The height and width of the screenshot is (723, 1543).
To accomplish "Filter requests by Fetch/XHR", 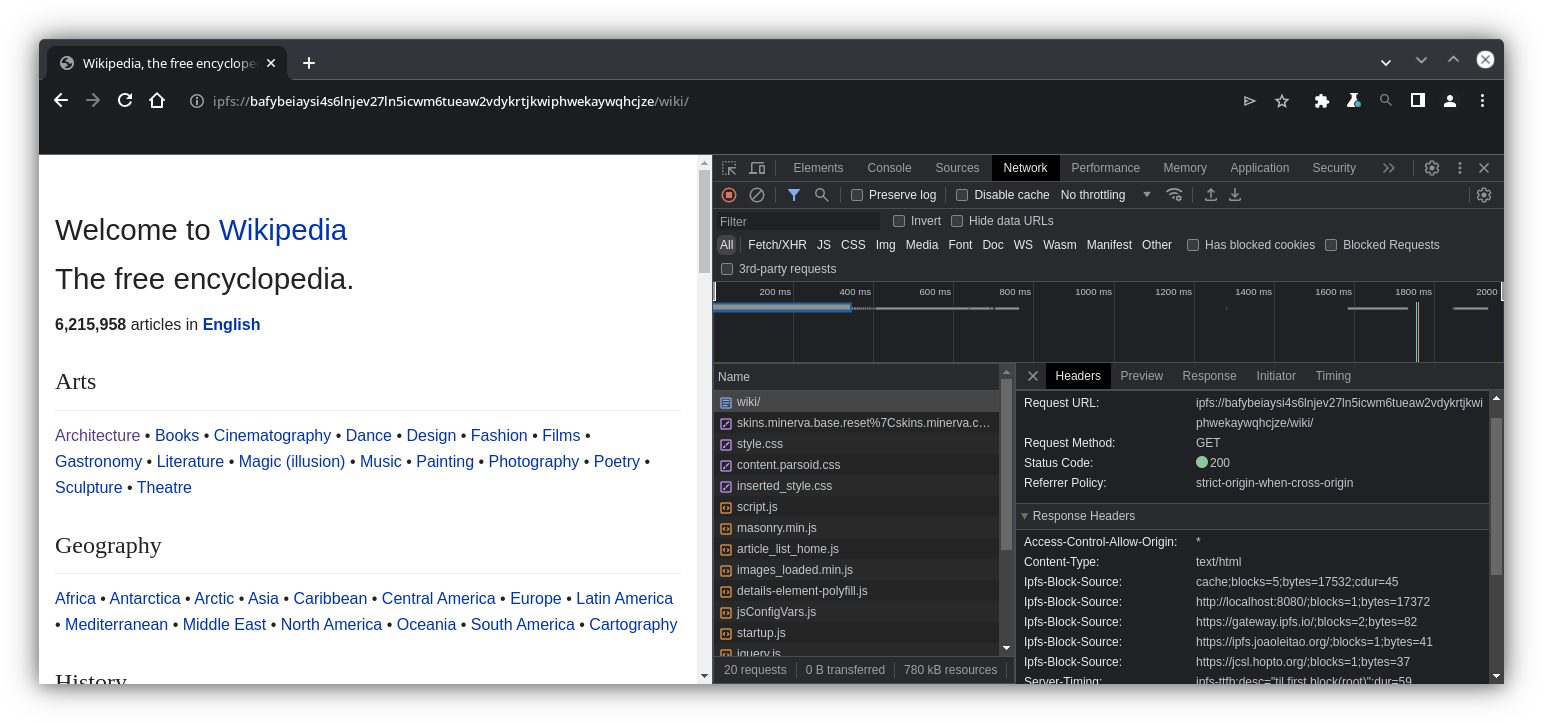I will 777,245.
